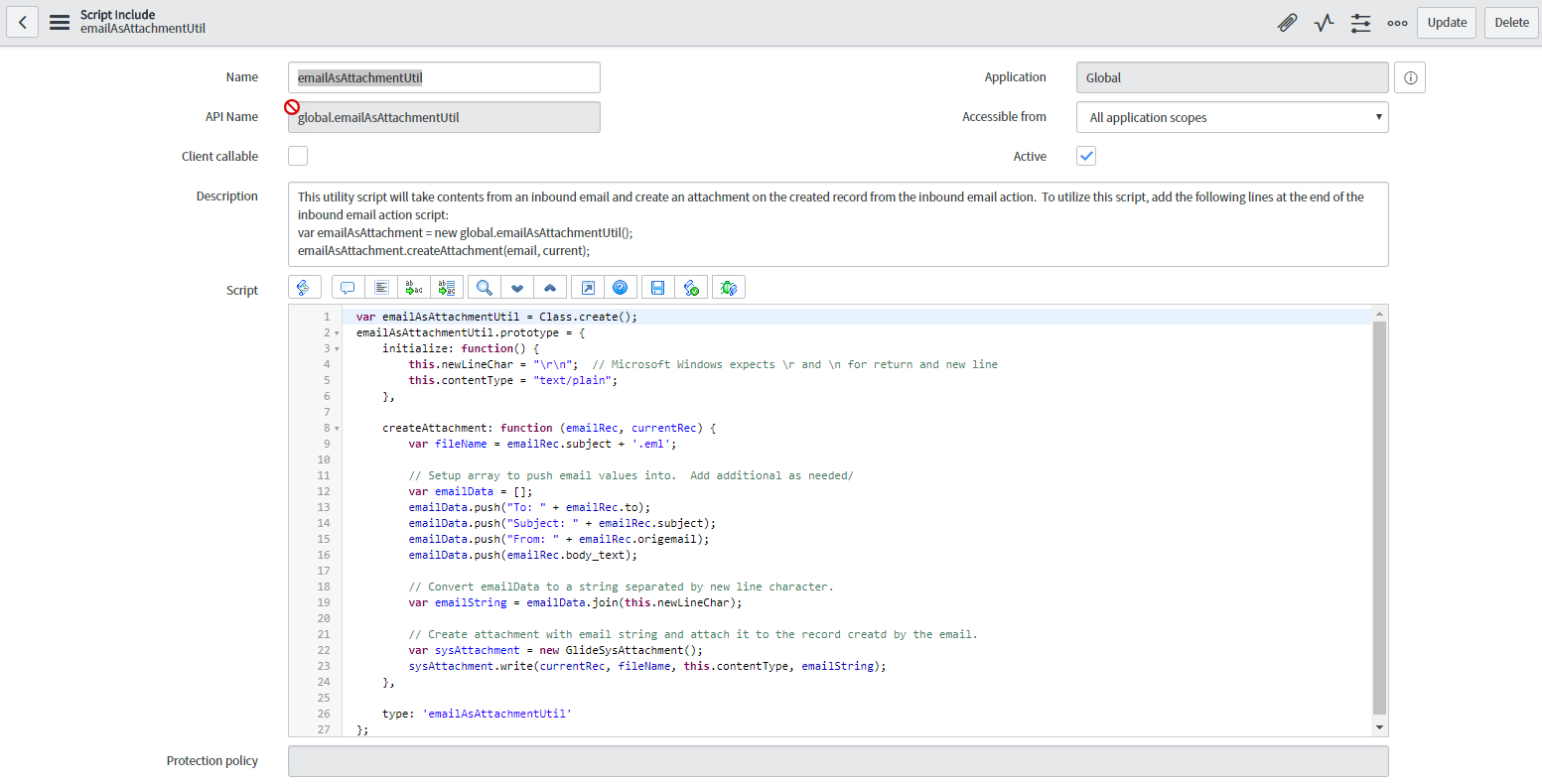Click the Protection policy field
This screenshot has height=784, width=1542.
[x=838, y=761]
